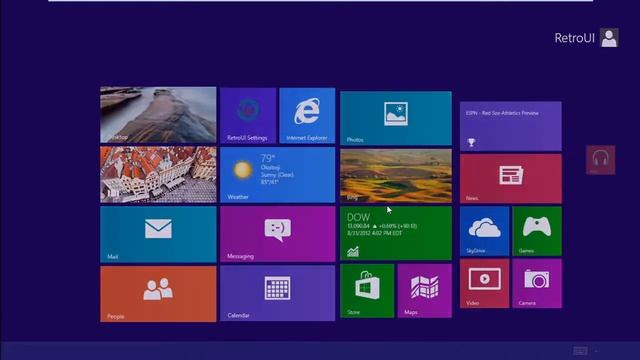Screen dimensions: 640x360
Task: Open the Maps tile
Action: (x=424, y=291)
